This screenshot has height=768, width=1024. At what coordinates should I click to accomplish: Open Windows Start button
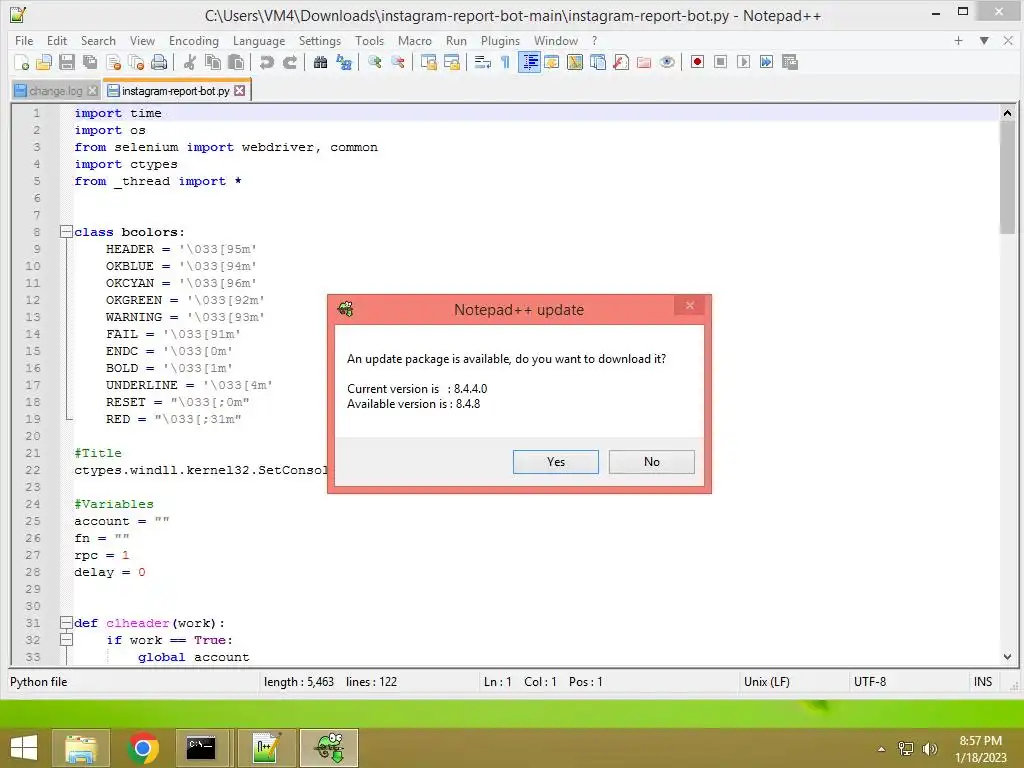(24, 748)
